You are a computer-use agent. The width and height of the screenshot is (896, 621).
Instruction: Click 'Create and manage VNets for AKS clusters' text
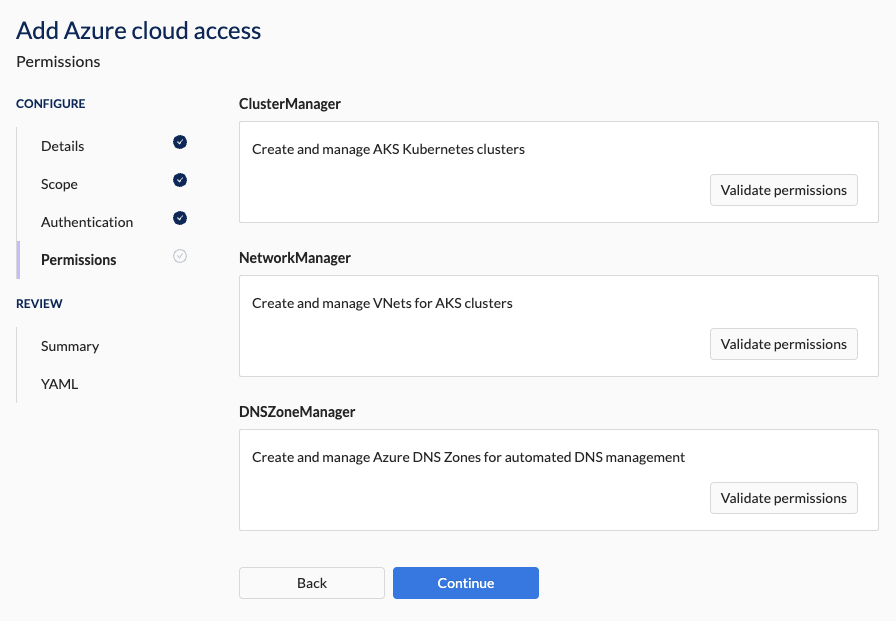pyautogui.click(x=382, y=303)
